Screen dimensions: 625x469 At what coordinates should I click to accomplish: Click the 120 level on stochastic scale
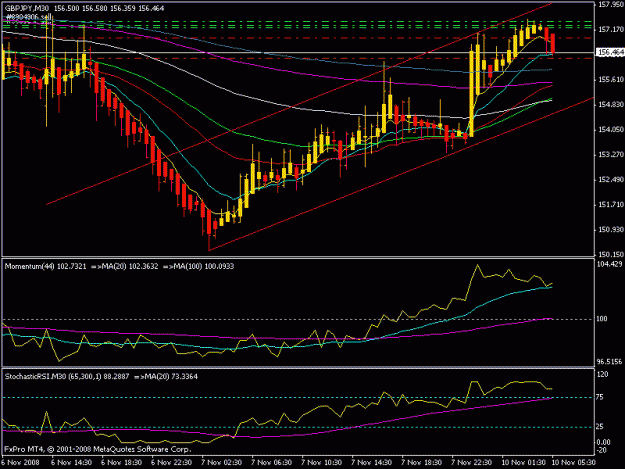tap(603, 374)
